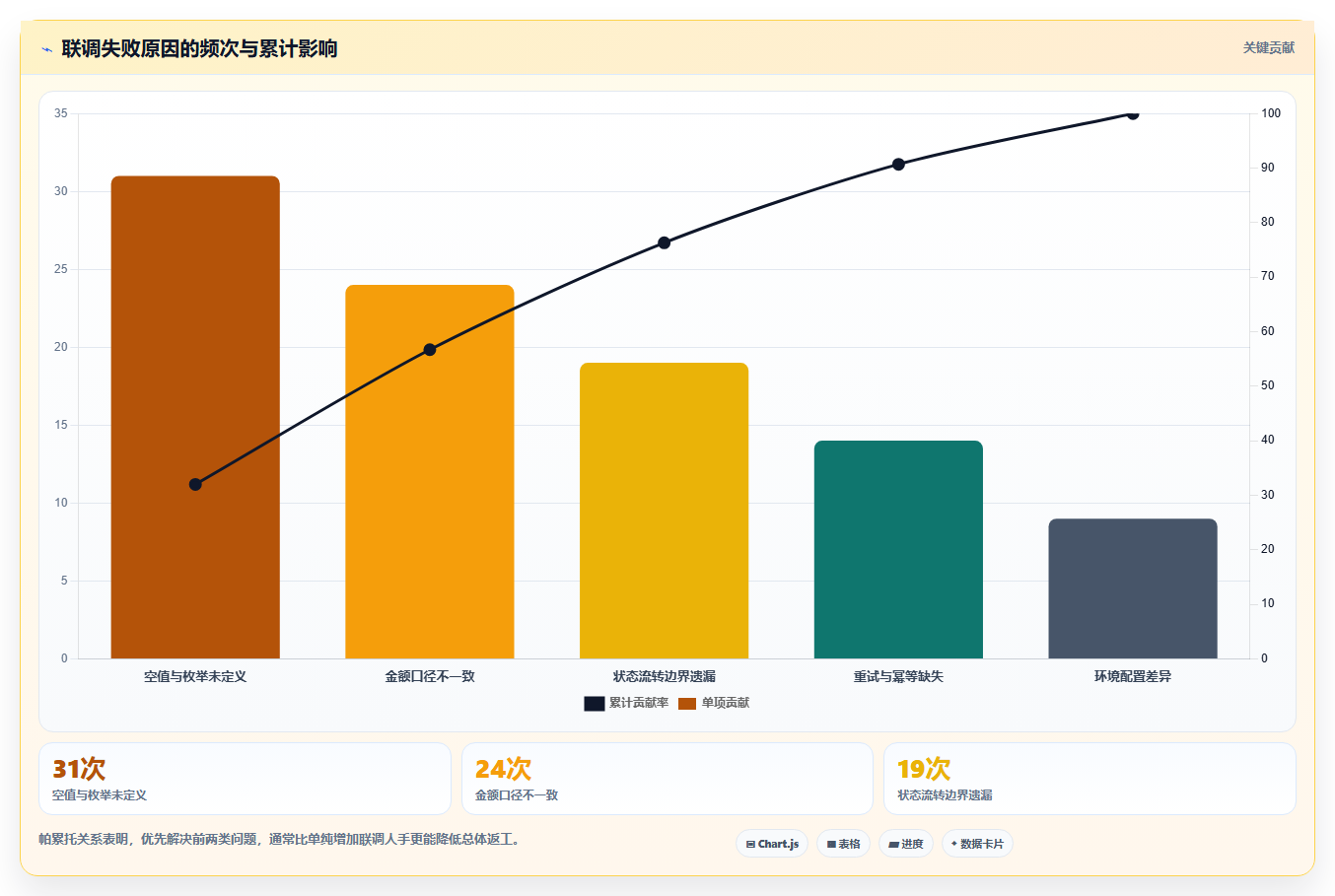Click card caption 金额口径不一致 under 24次
1335x896 pixels.
517,795
